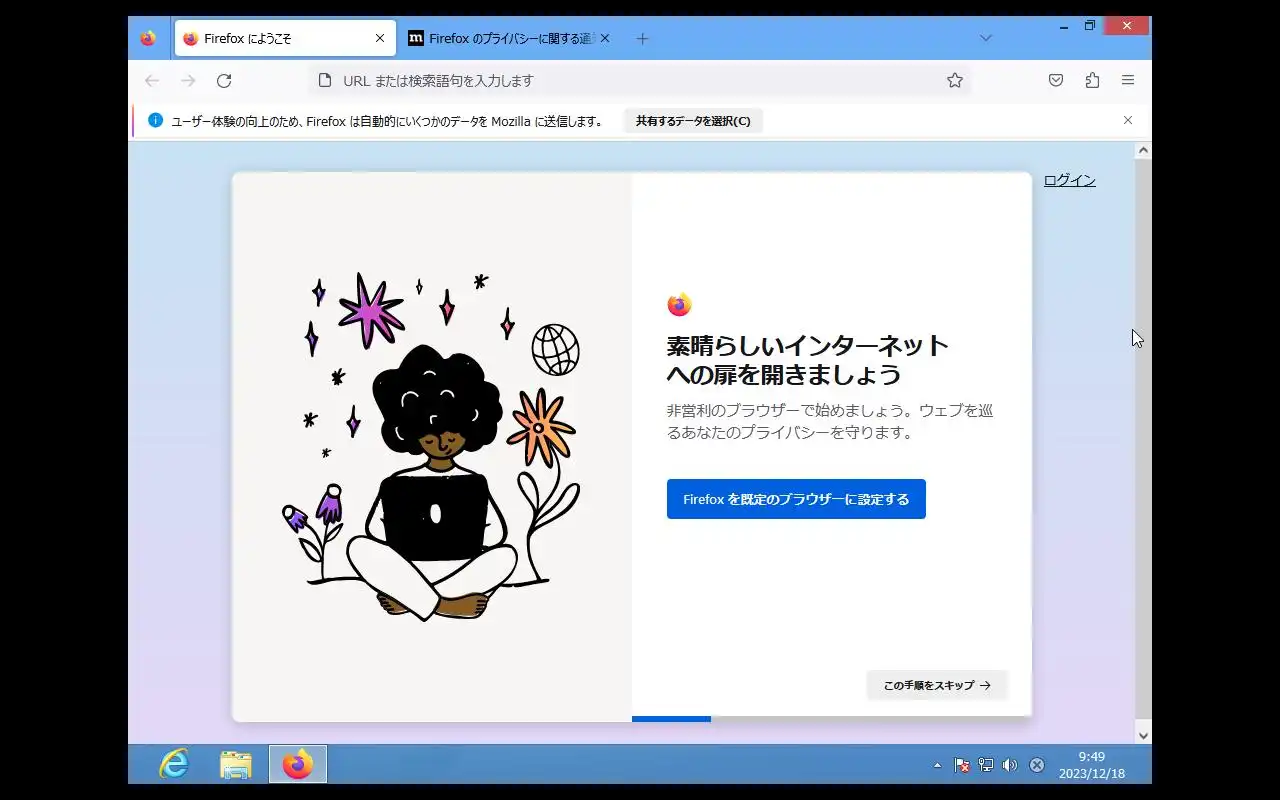Open a new tab with the plus icon
This screenshot has width=1280, height=800.
(643, 39)
